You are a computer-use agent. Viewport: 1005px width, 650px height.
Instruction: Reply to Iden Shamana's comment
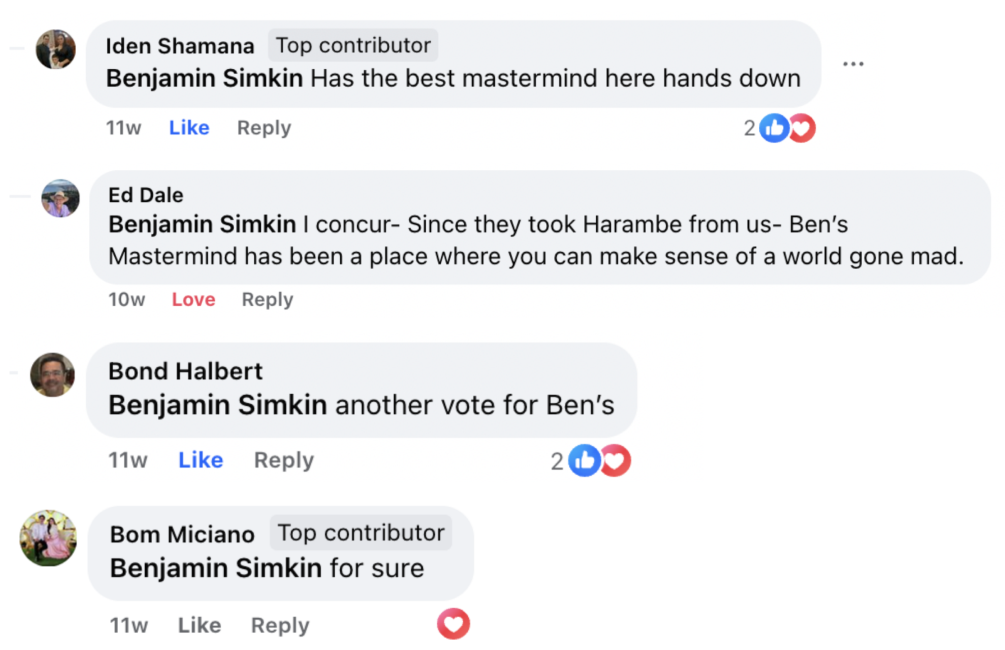264,128
